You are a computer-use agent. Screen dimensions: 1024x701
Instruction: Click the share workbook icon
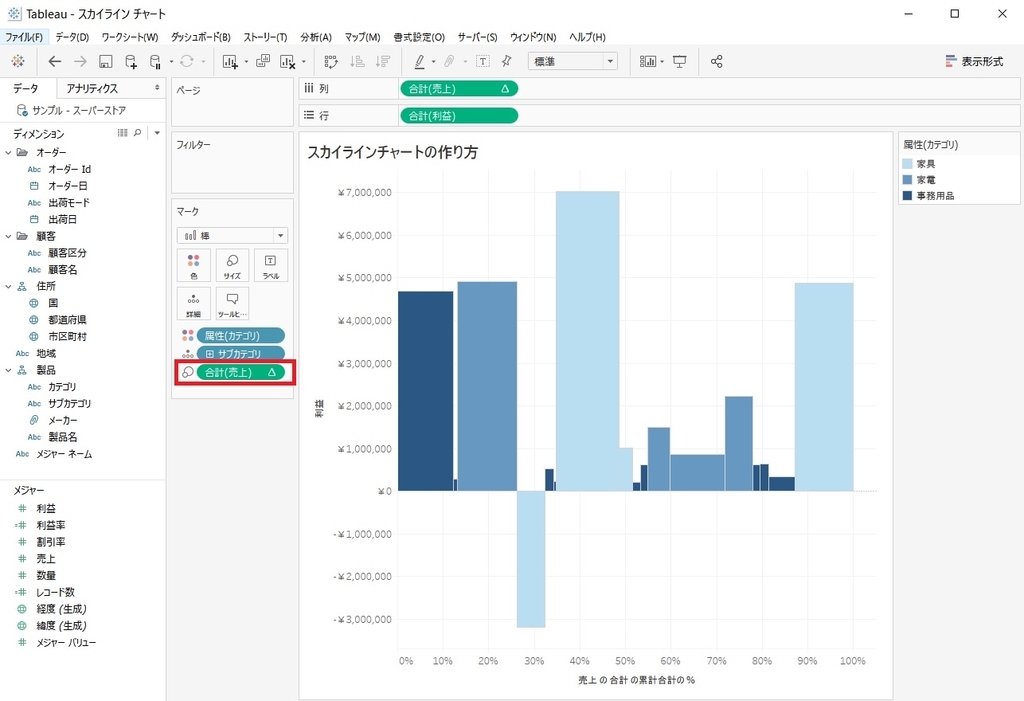[716, 61]
